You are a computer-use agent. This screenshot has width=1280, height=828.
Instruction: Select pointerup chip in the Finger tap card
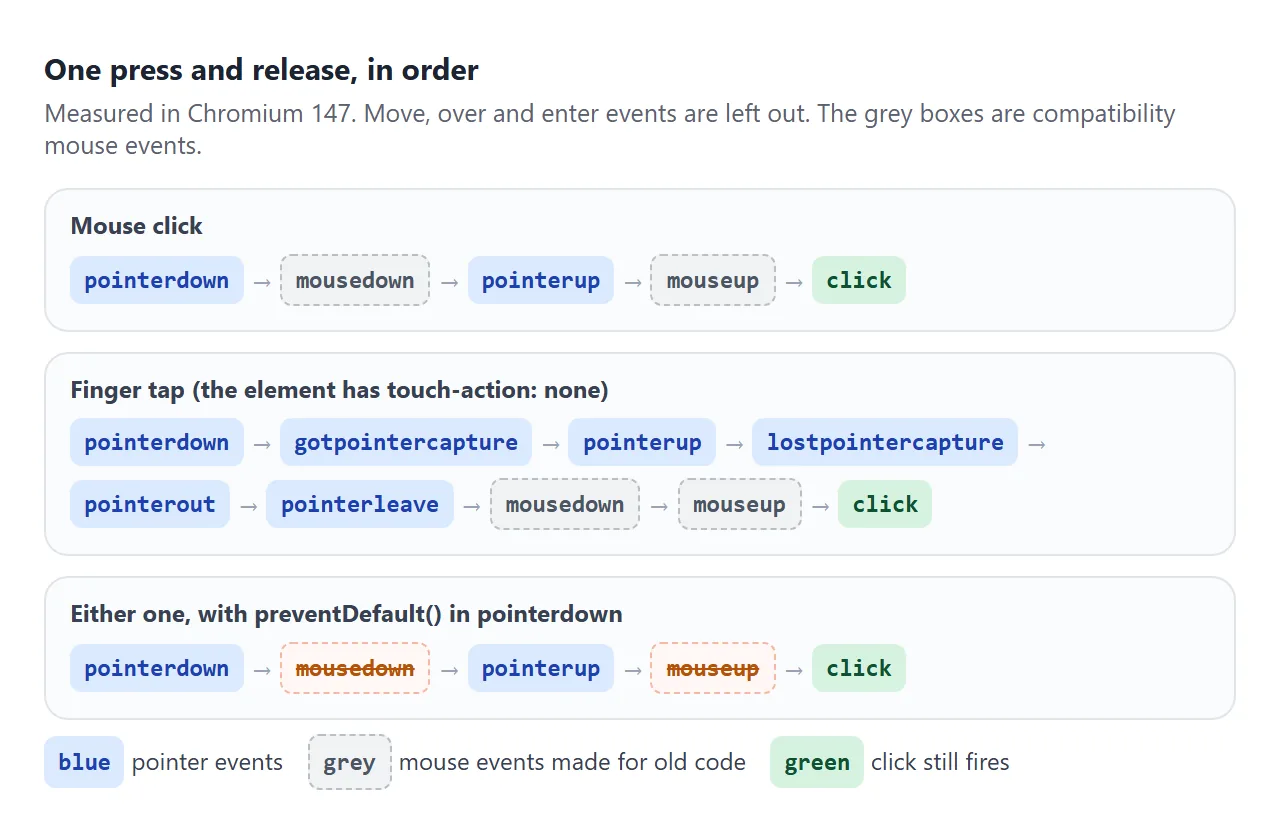[642, 442]
